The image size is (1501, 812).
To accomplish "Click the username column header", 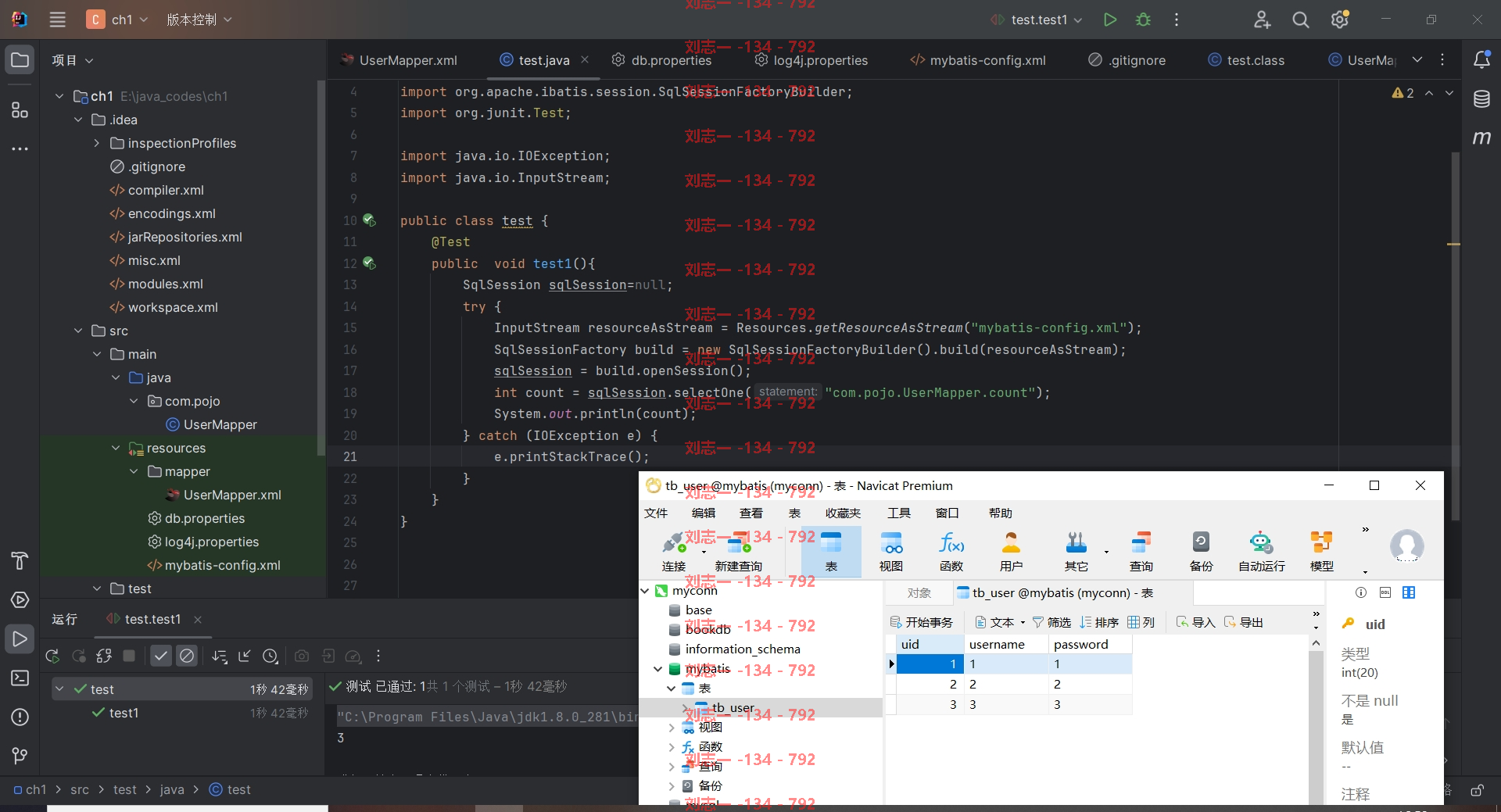I will click(x=1005, y=644).
